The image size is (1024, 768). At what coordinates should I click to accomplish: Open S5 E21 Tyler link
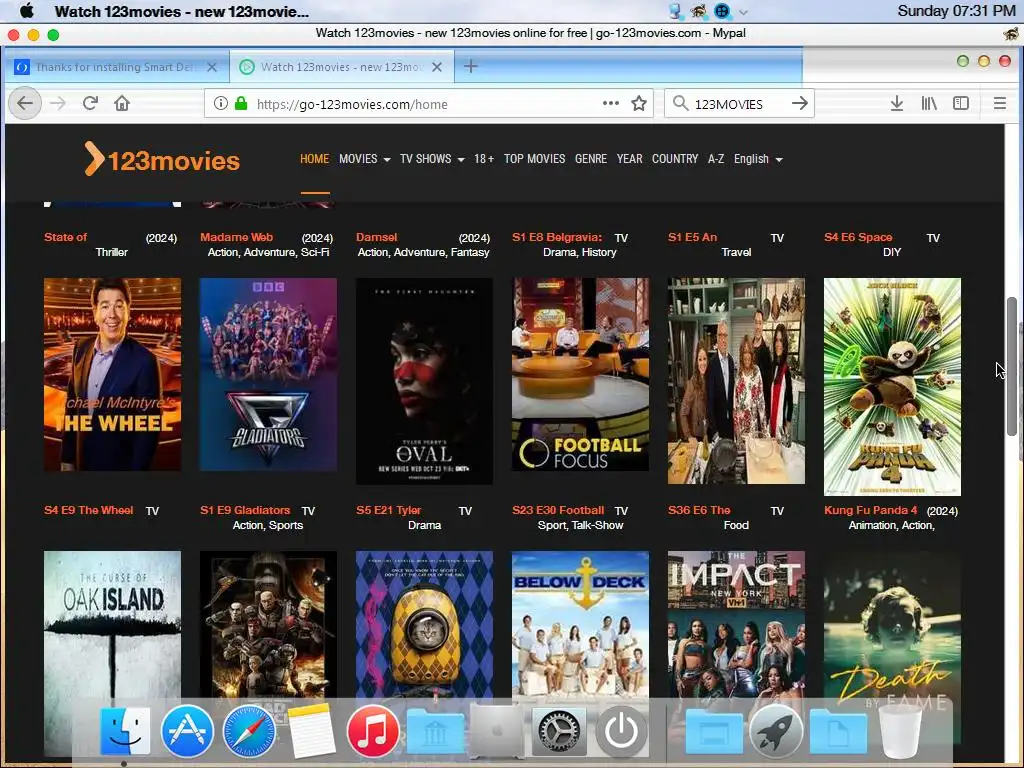click(x=389, y=510)
